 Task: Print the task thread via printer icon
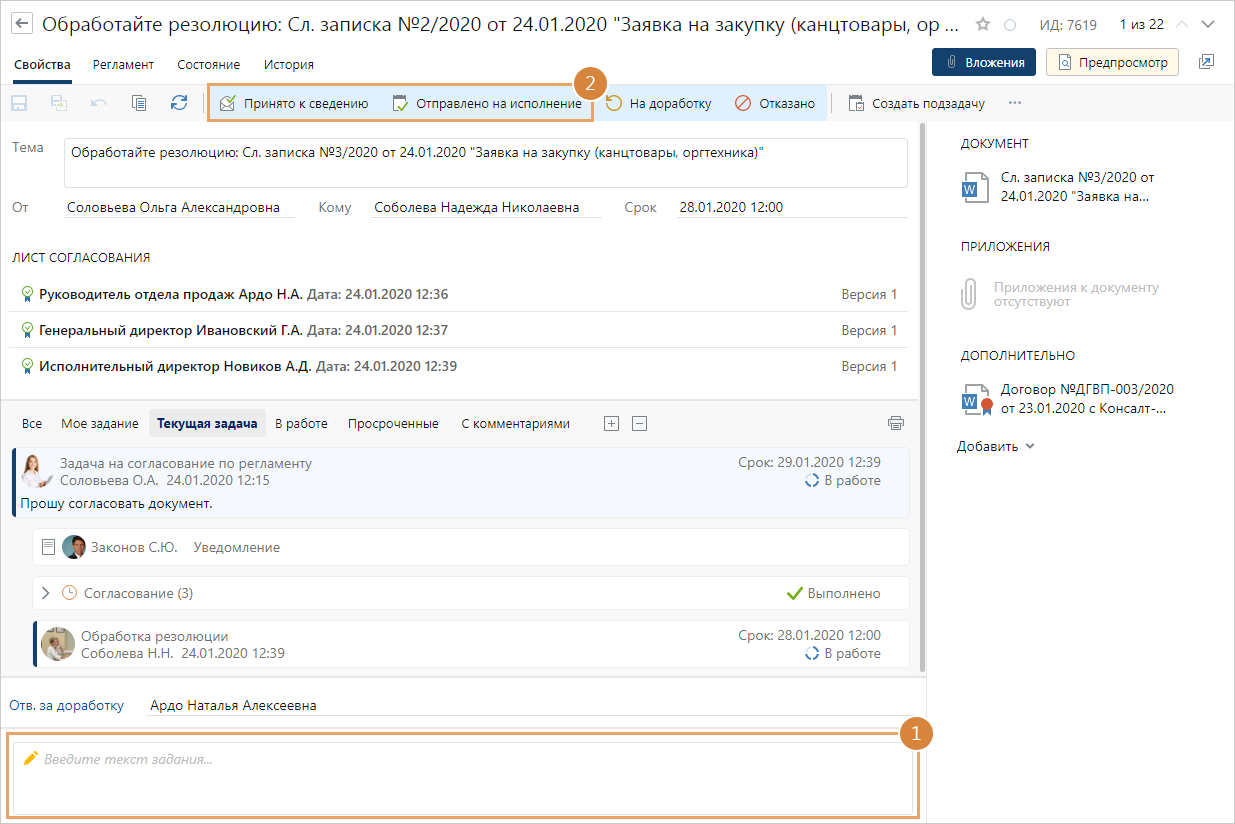click(x=896, y=423)
